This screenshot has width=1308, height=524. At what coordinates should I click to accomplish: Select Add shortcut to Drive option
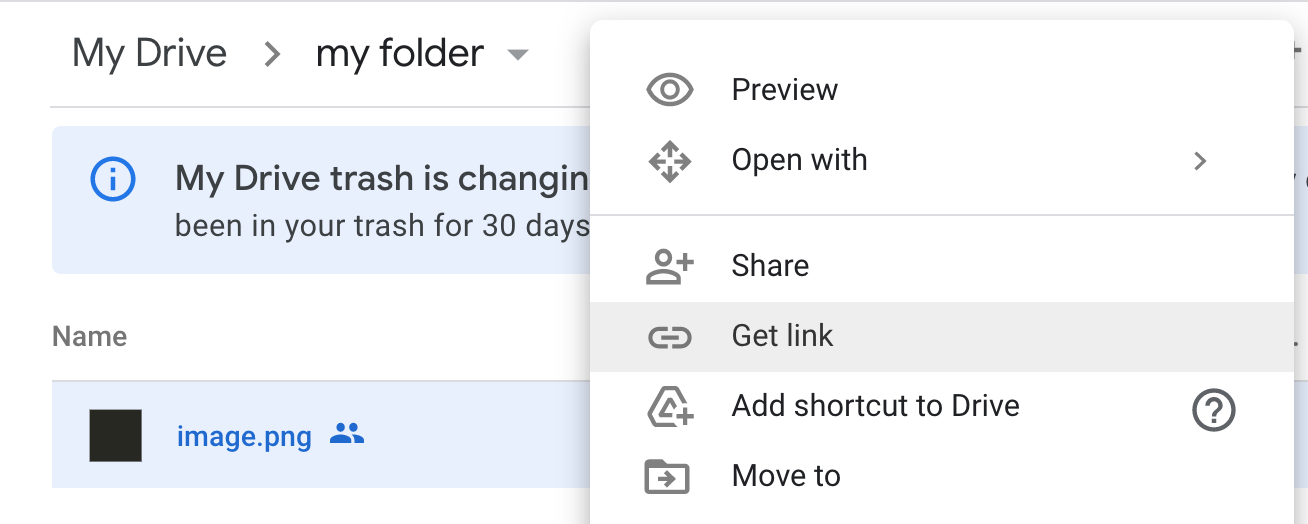tap(875, 406)
